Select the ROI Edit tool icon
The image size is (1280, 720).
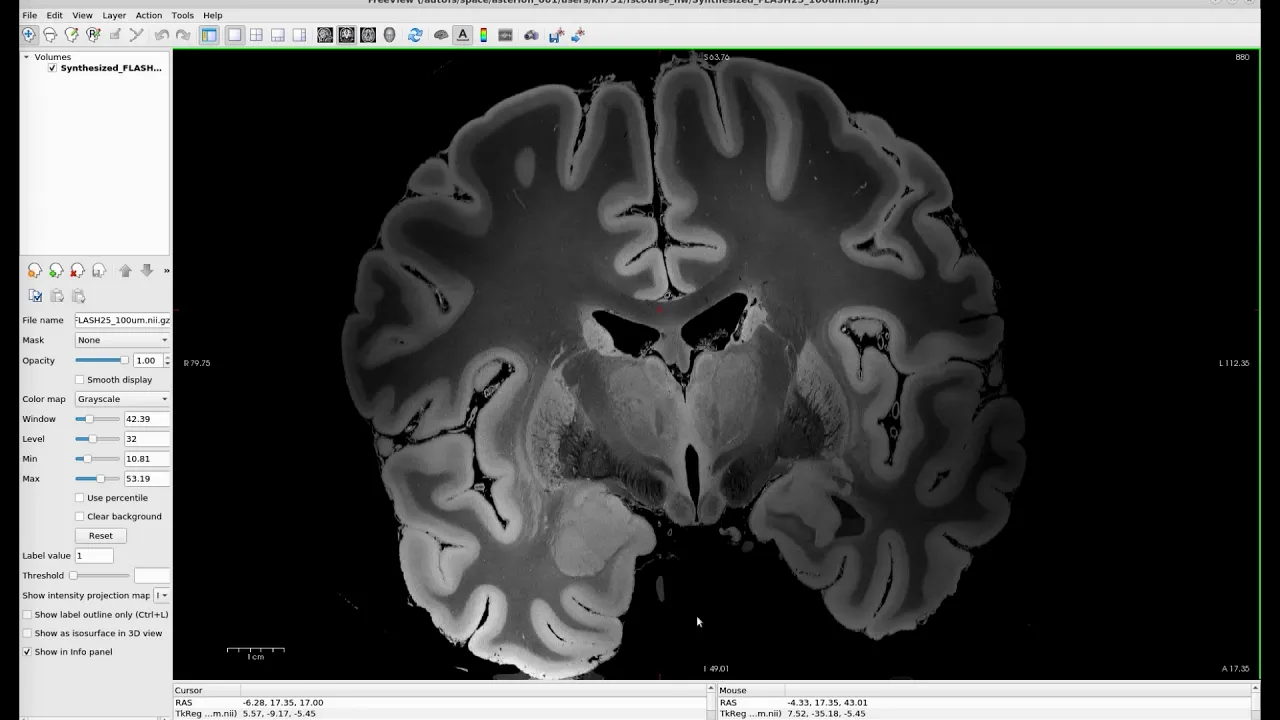pos(115,35)
